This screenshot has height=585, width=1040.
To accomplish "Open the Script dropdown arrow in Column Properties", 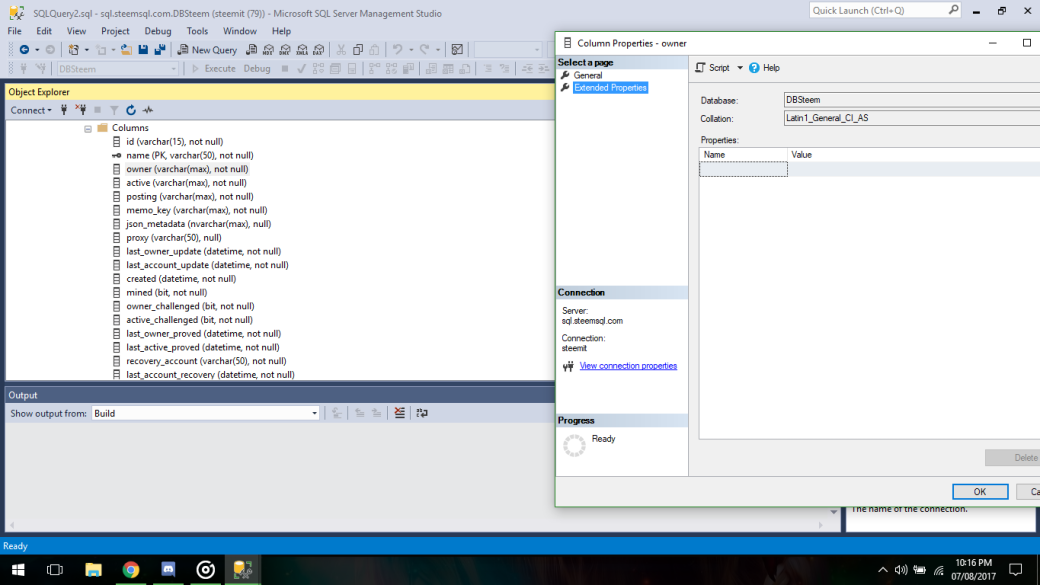I will [740, 68].
